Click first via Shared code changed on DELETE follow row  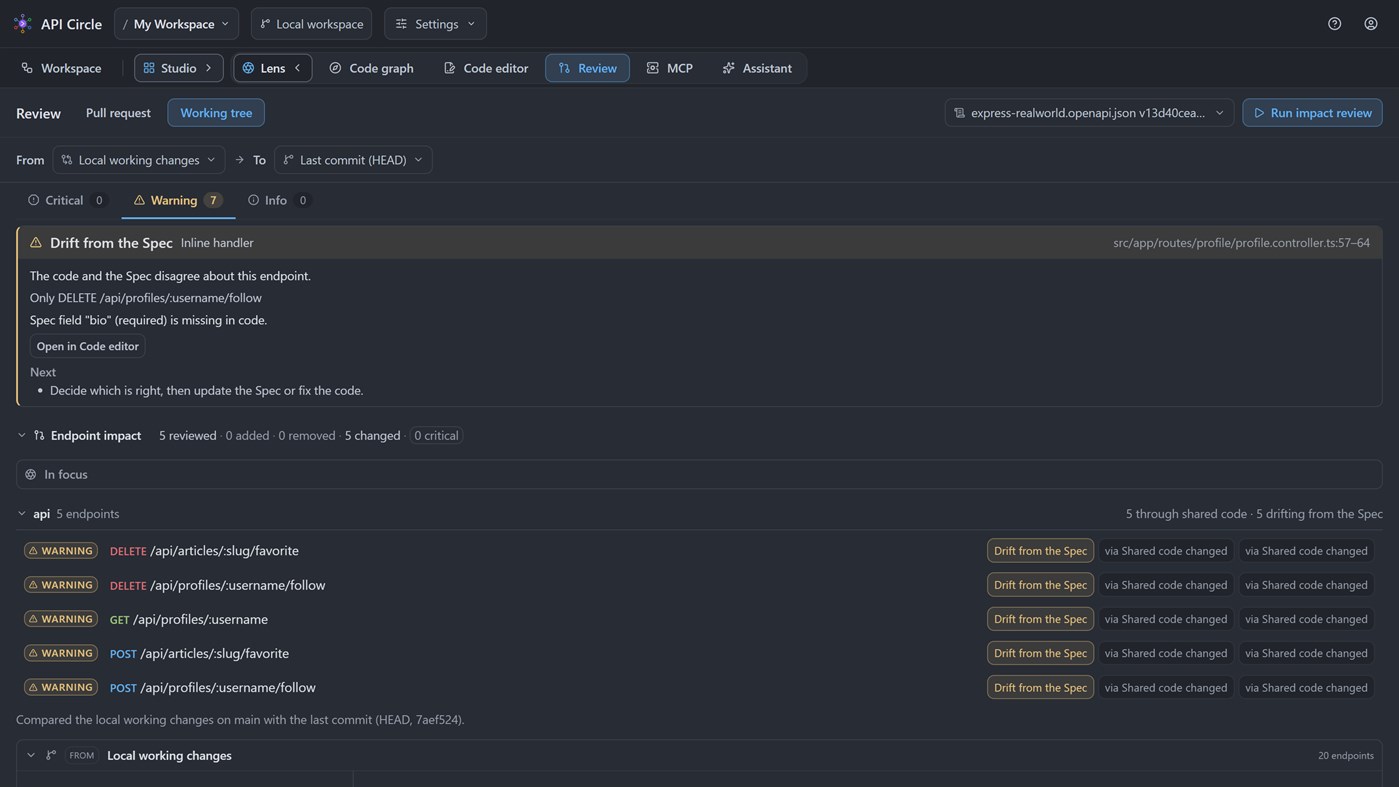point(1165,585)
